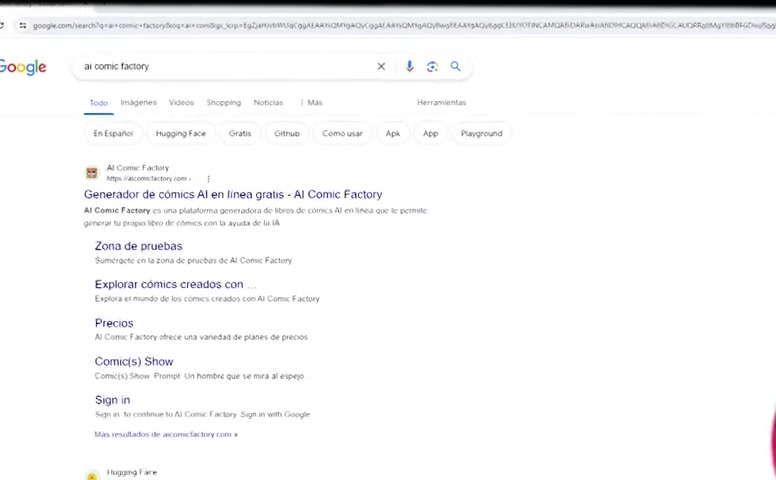Apply the 'Github' filter chip
The image size is (776, 480).
[287, 134]
